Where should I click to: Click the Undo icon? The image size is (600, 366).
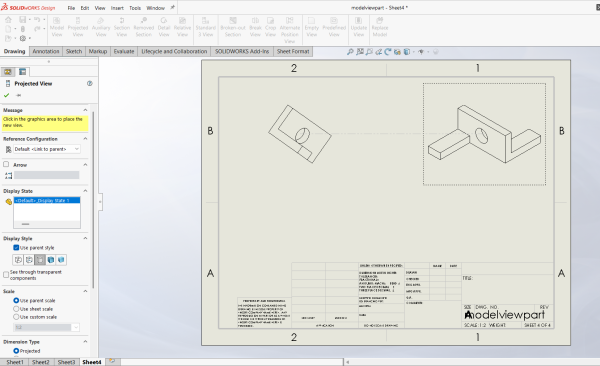[37, 20]
